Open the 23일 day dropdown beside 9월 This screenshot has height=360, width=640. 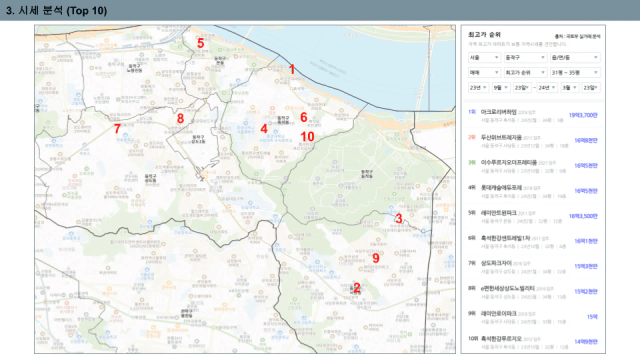[x=522, y=88]
